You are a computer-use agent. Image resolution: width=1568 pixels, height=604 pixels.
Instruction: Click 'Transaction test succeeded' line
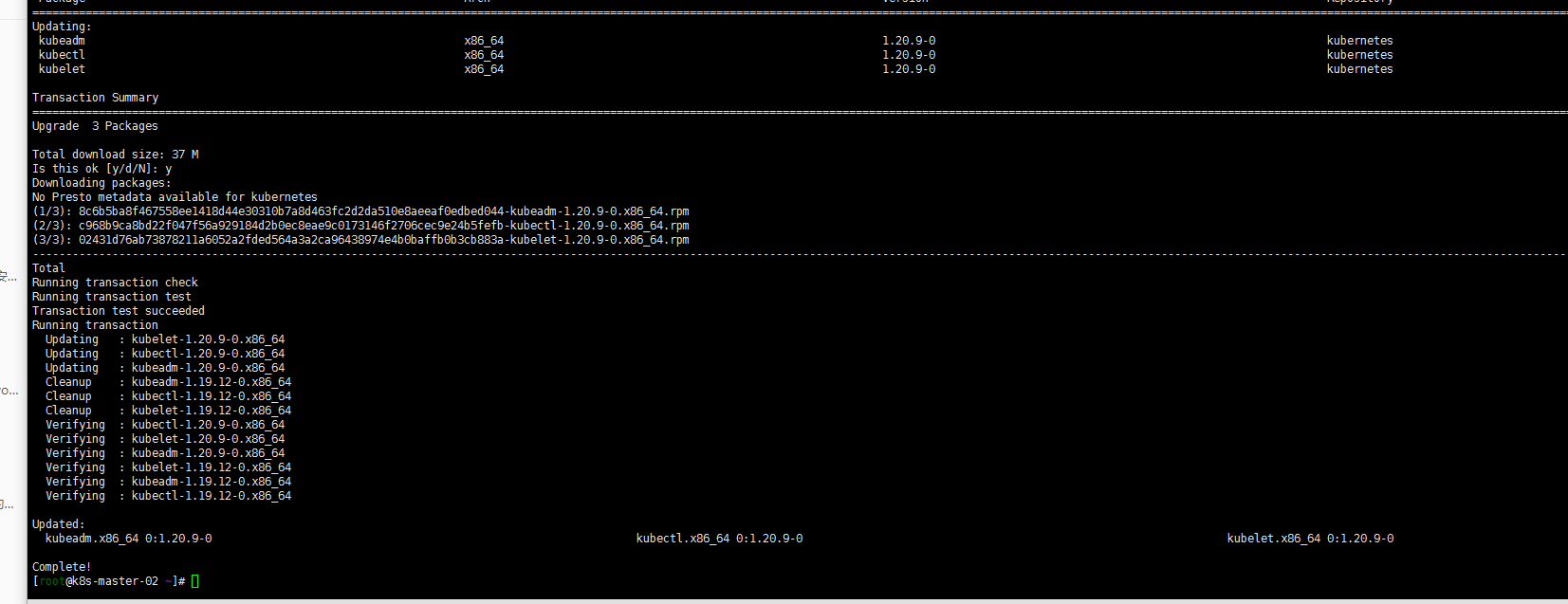pyautogui.click(x=118, y=311)
